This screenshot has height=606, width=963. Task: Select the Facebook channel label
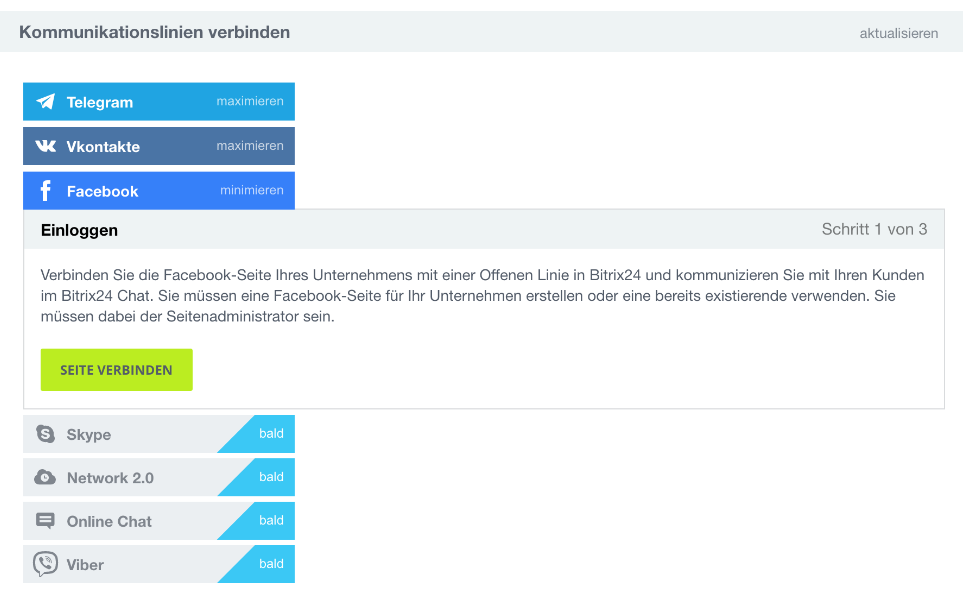[103, 191]
